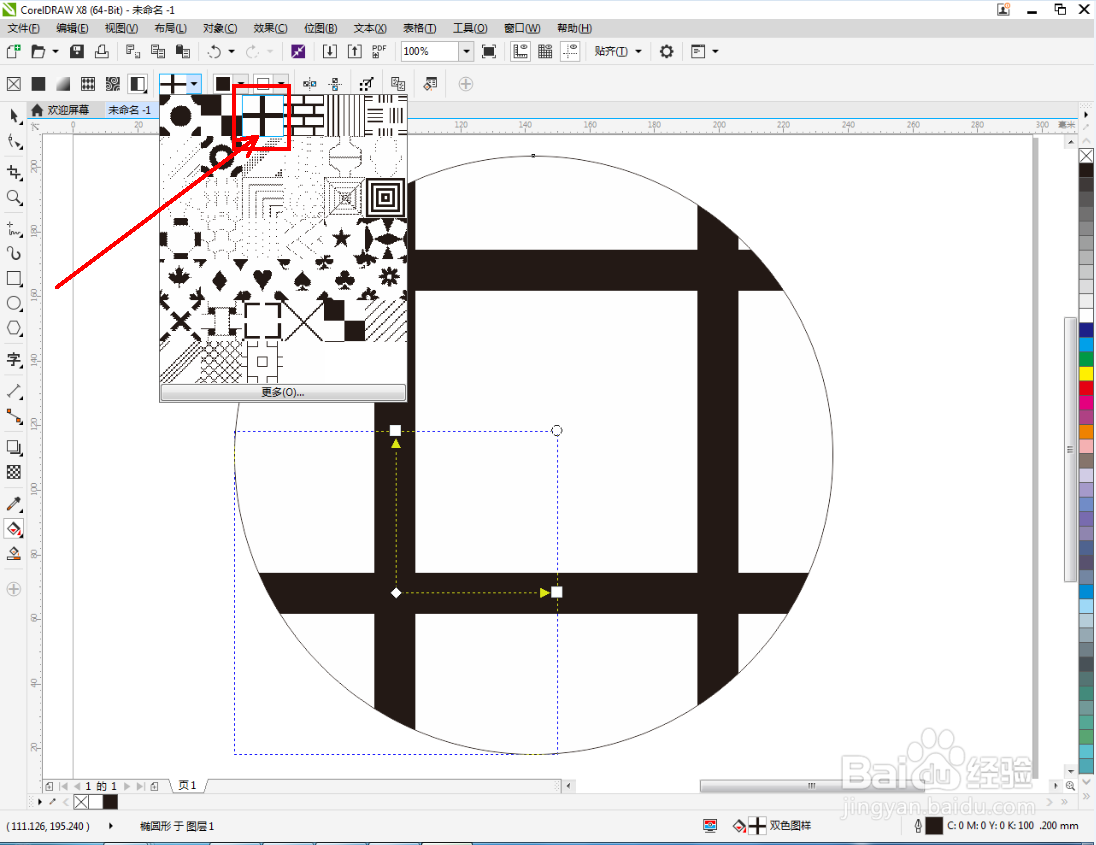Open the front color dropdown
Viewport: 1096px width, 845px height.
241,84
